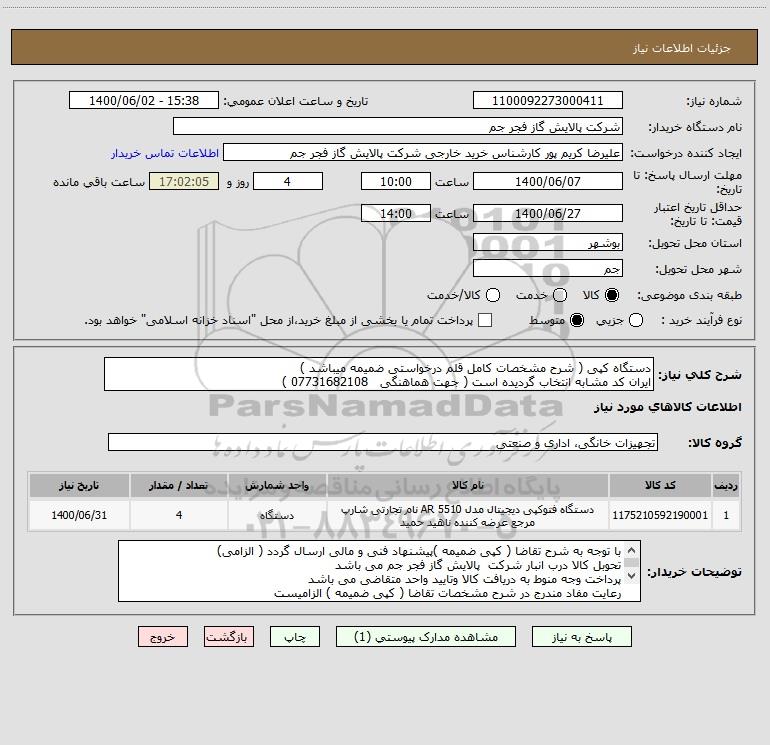Viewport: 770px width, 745px height.
Task: Click the remaining days field showing 4
Action: click(x=288, y=181)
